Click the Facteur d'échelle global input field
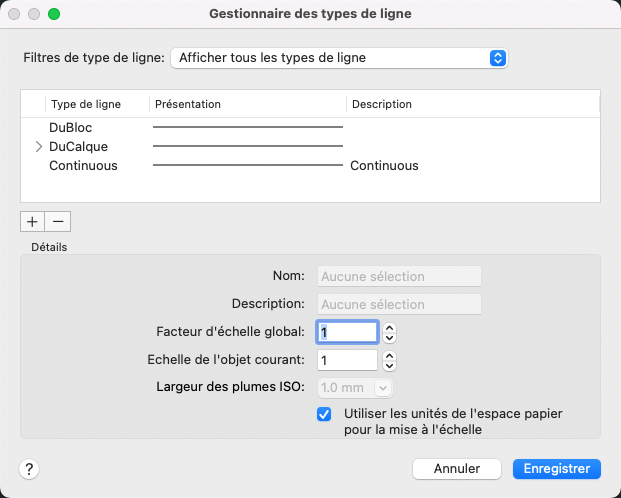This screenshot has width=621, height=498. point(347,332)
